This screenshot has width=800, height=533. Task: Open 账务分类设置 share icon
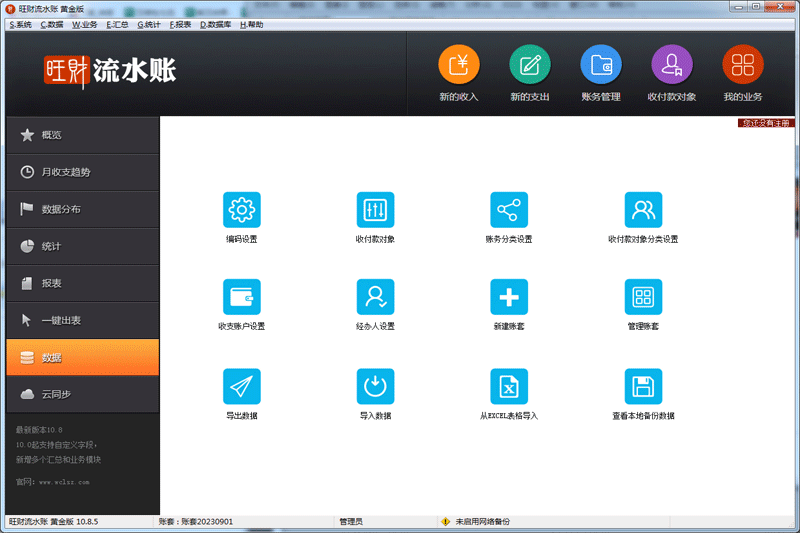point(508,211)
